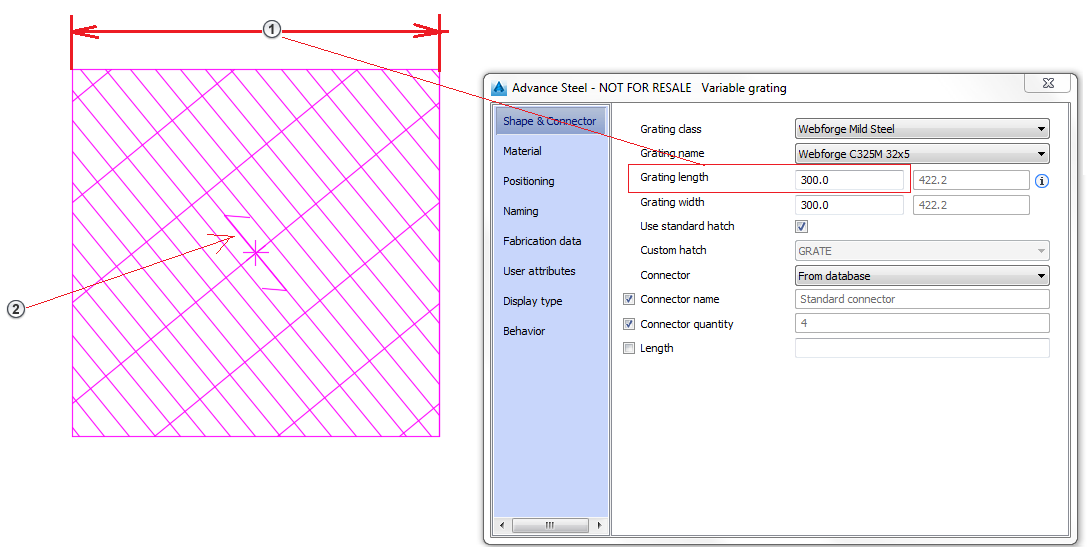Switch to the Display type tab
Viewport: 1088px width, 555px height.
[533, 301]
